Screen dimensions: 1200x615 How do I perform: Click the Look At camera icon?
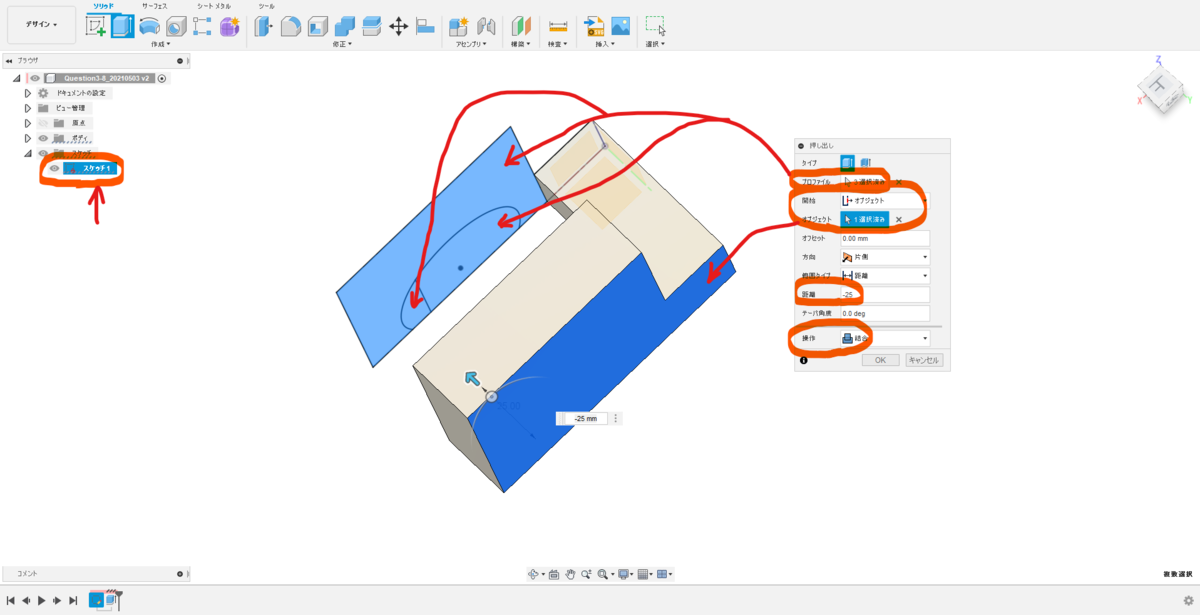click(553, 574)
